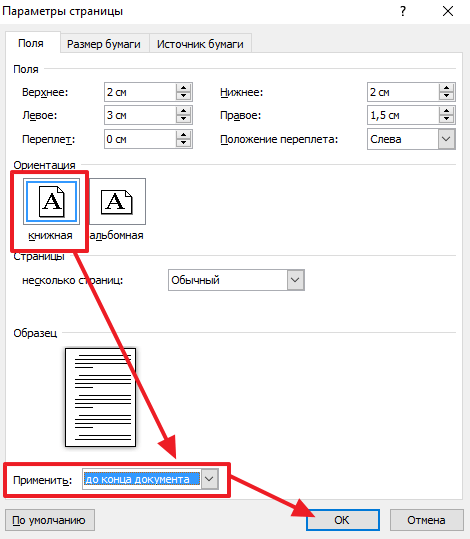Viewport: 470px width, 539px height.
Task: Click the По умолчанию button
Action: [x=49, y=520]
